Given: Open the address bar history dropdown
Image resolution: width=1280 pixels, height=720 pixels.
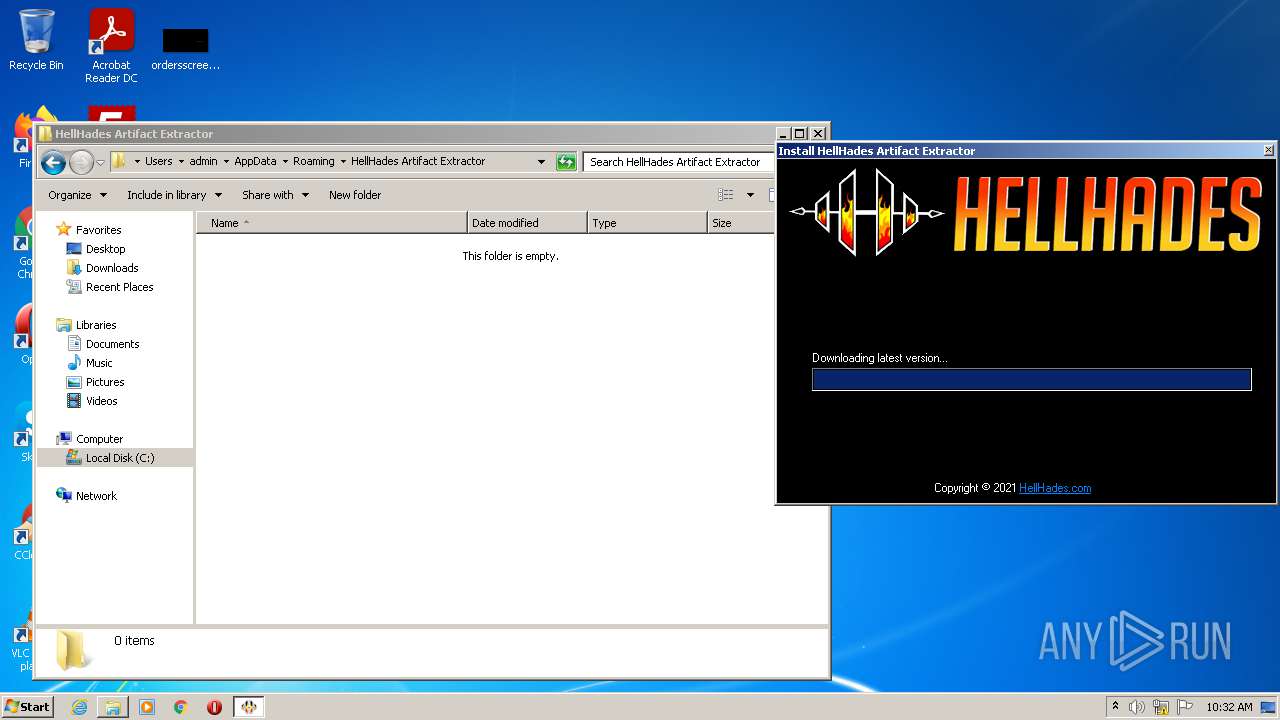Looking at the screenshot, I should click(541, 161).
